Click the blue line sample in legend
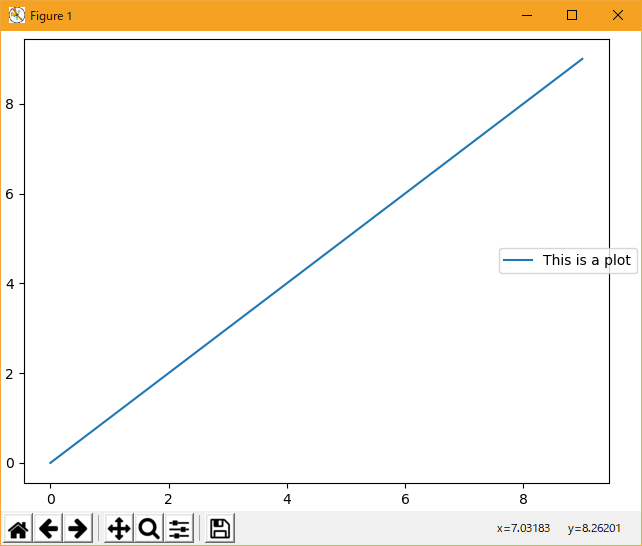 518,260
